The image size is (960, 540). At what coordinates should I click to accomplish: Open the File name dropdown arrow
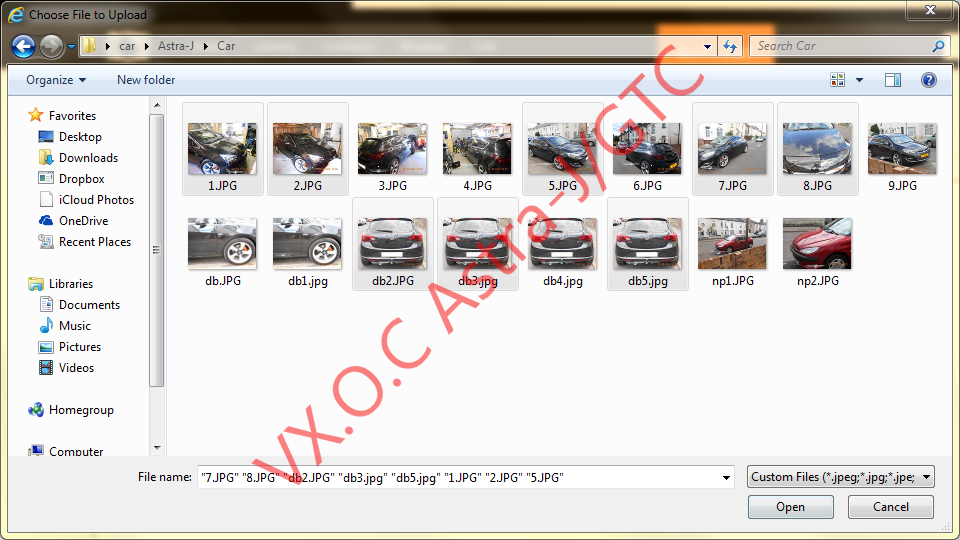pyautogui.click(x=726, y=478)
